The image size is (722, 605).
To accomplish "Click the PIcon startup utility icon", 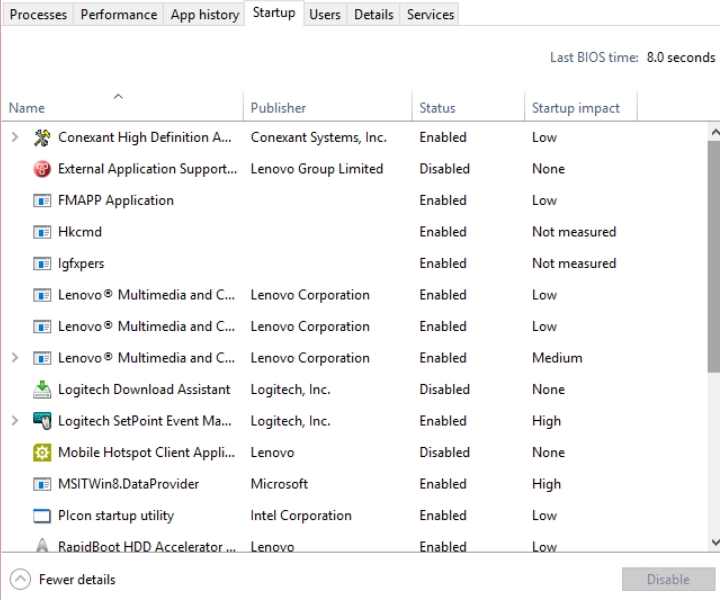I will point(42,516).
